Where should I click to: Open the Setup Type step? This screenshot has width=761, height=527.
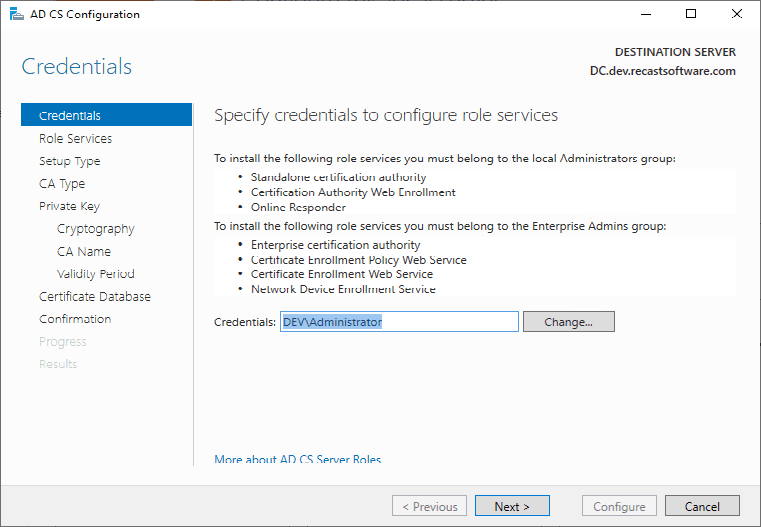pos(69,161)
